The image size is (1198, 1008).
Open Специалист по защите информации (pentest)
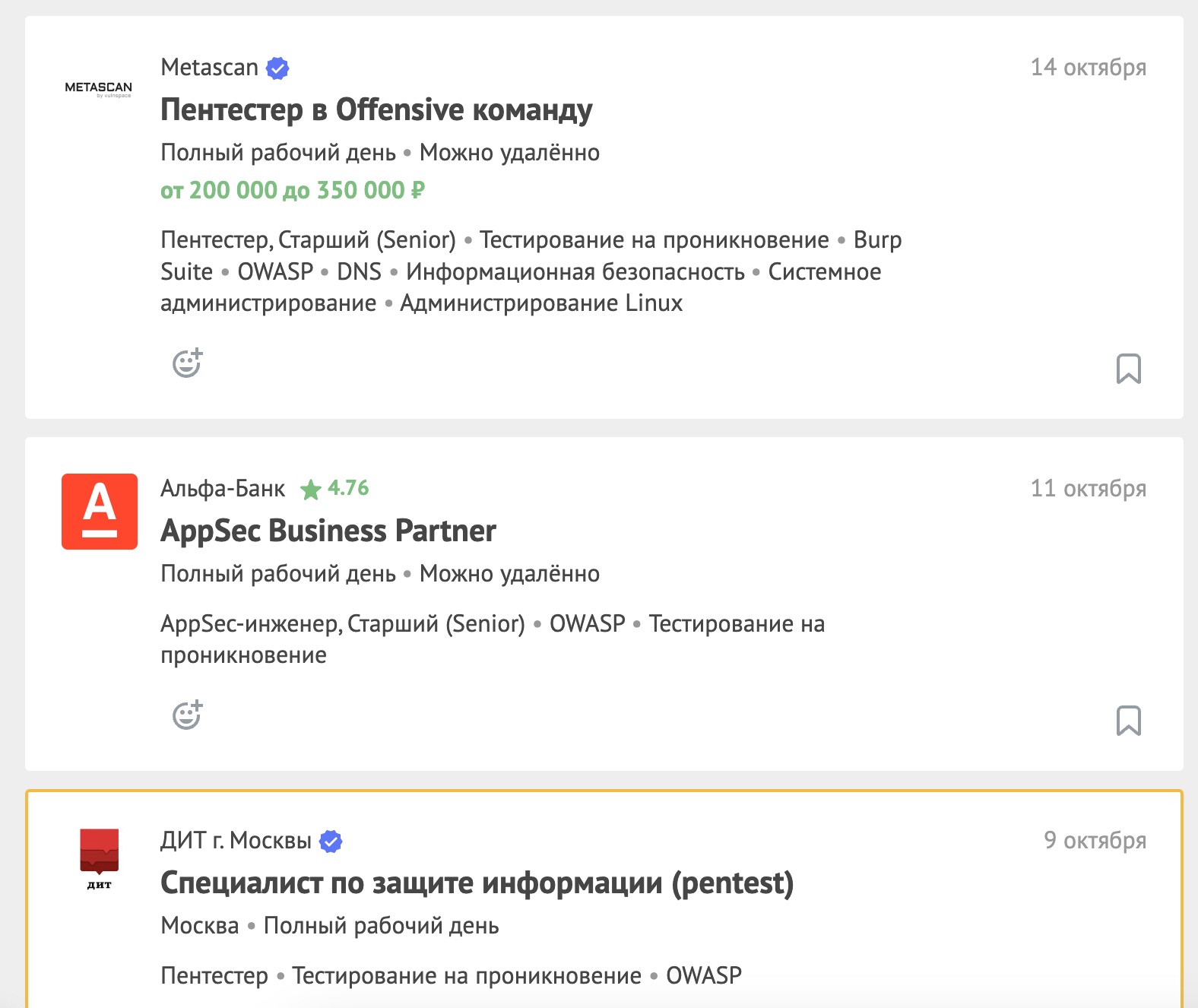(x=477, y=883)
